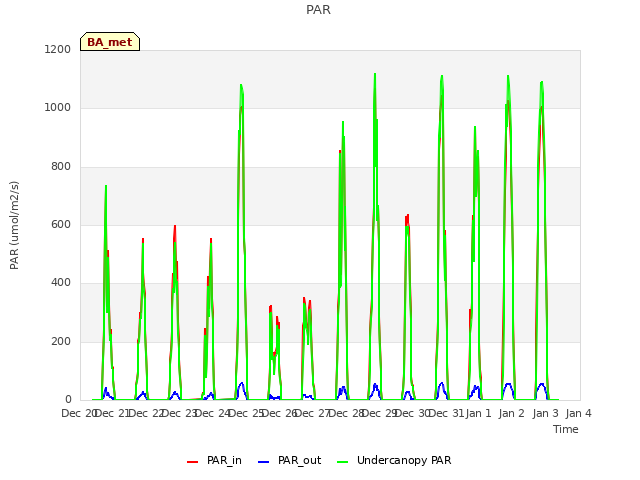
Task: Click the 400 y-axis tick label
Action: coord(61,283)
